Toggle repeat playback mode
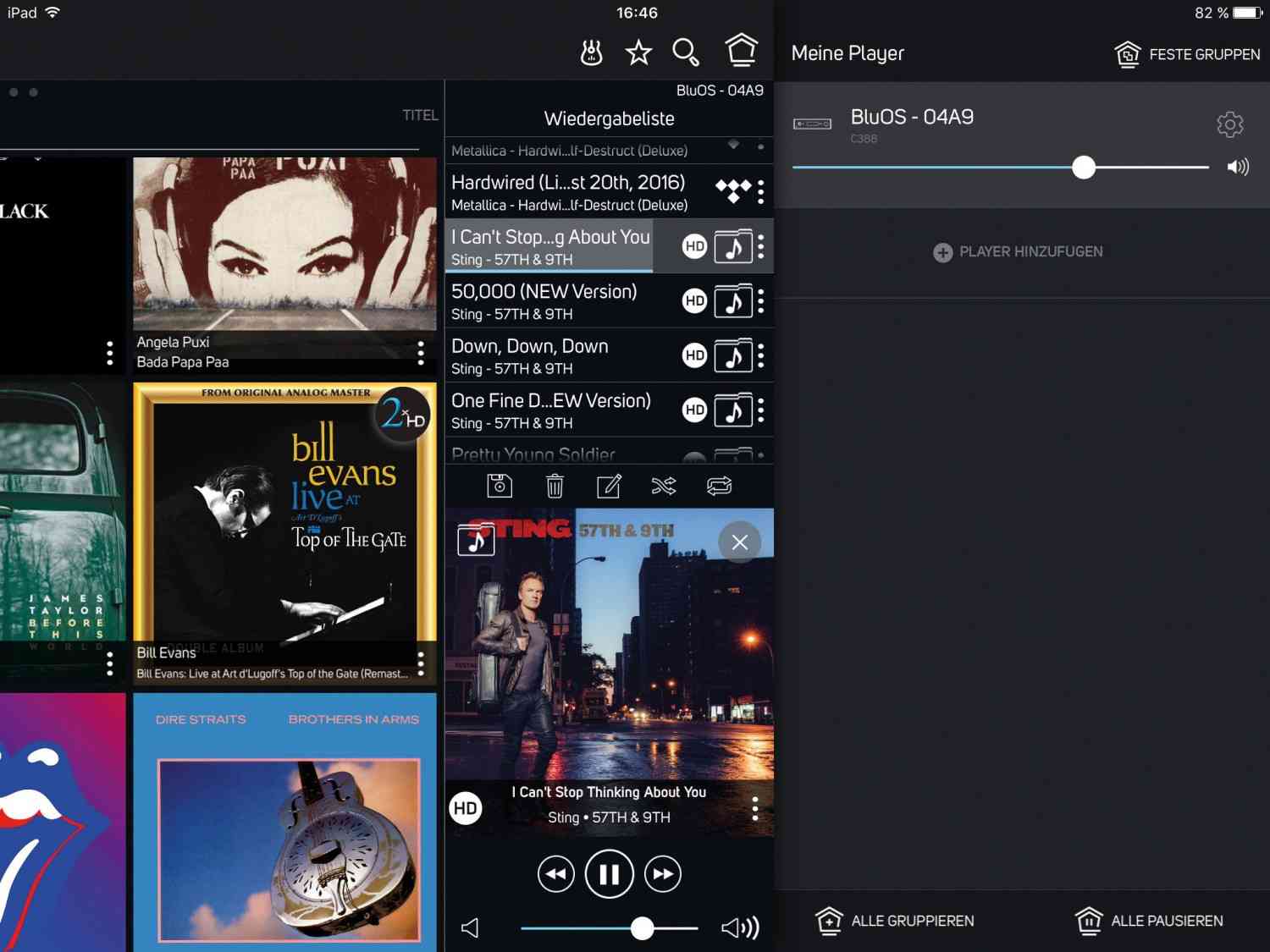 pos(719,486)
